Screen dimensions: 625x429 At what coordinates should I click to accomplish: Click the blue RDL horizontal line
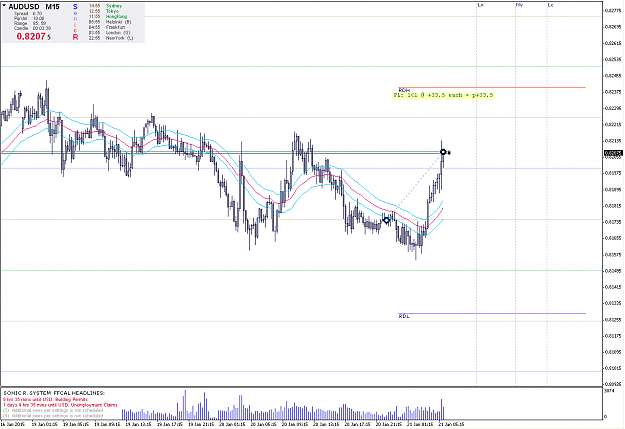[x=492, y=313]
